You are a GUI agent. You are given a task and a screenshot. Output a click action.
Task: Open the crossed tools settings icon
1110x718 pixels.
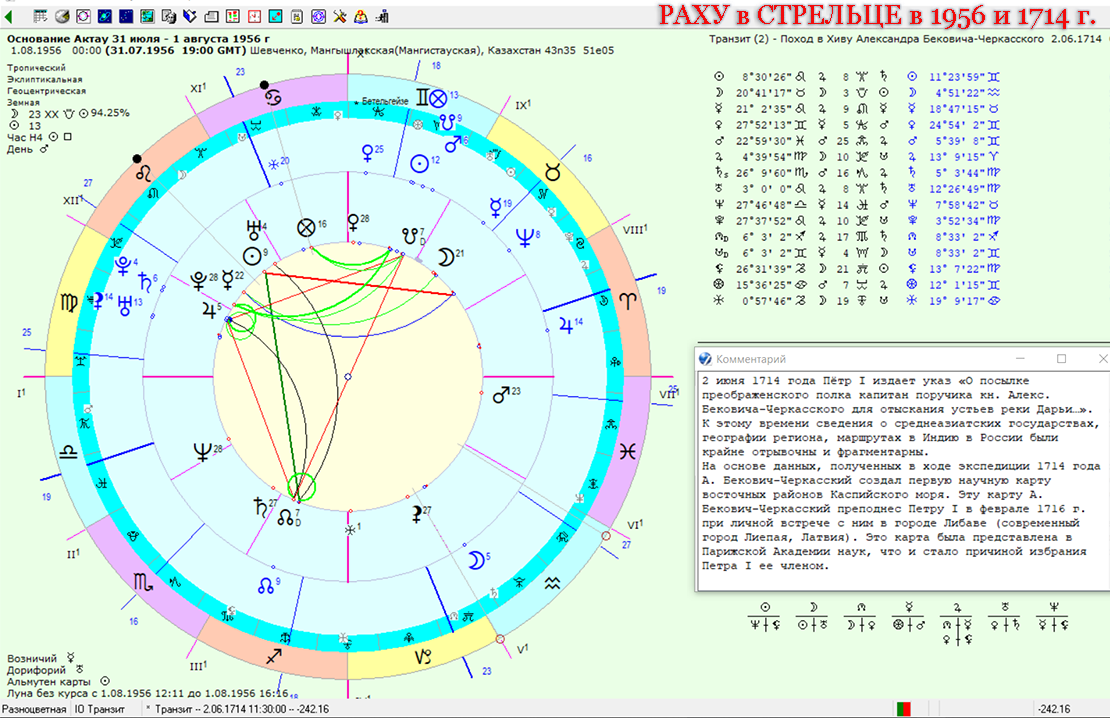[340, 16]
